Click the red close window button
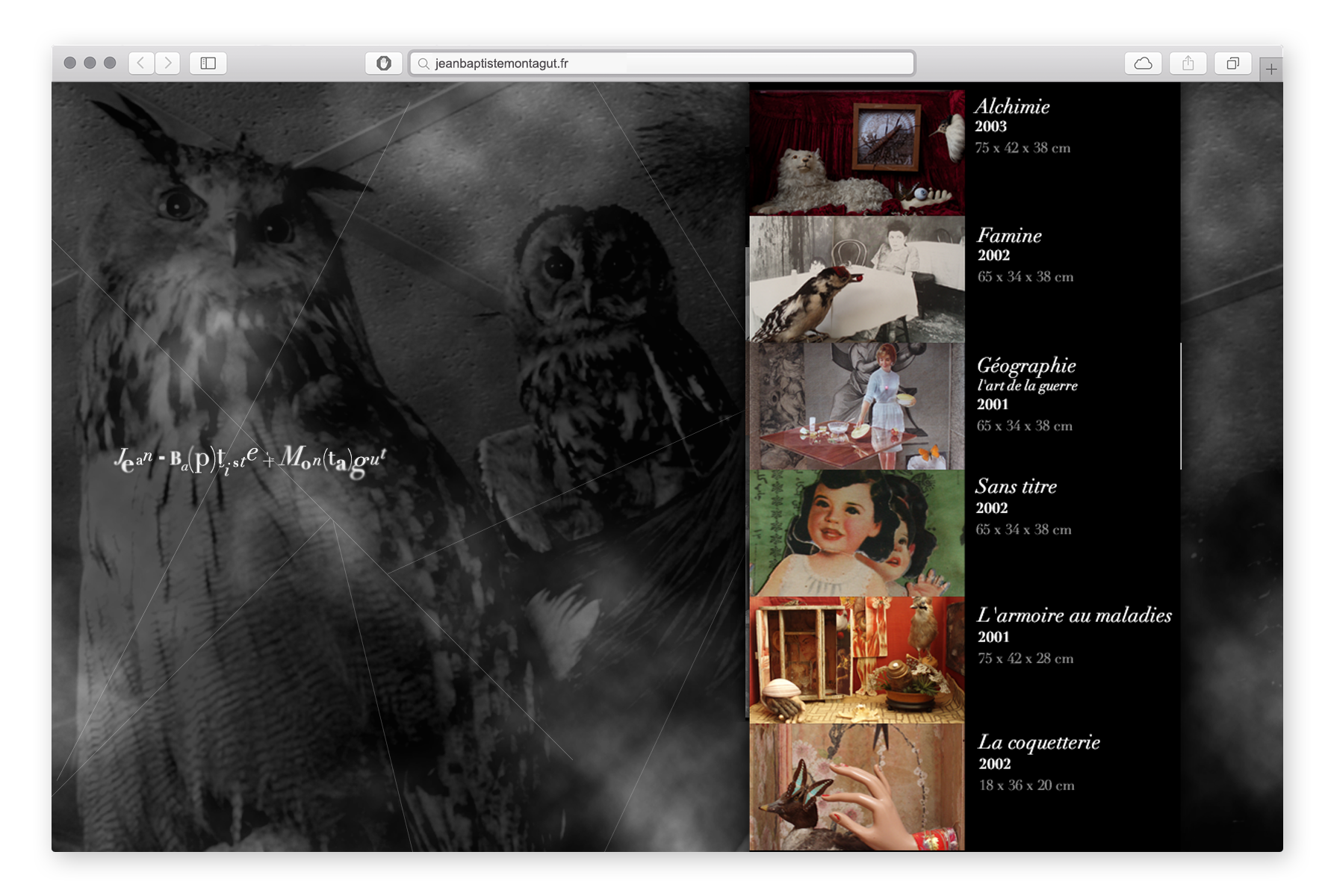The height and width of the screenshot is (896, 1331). 69,63
